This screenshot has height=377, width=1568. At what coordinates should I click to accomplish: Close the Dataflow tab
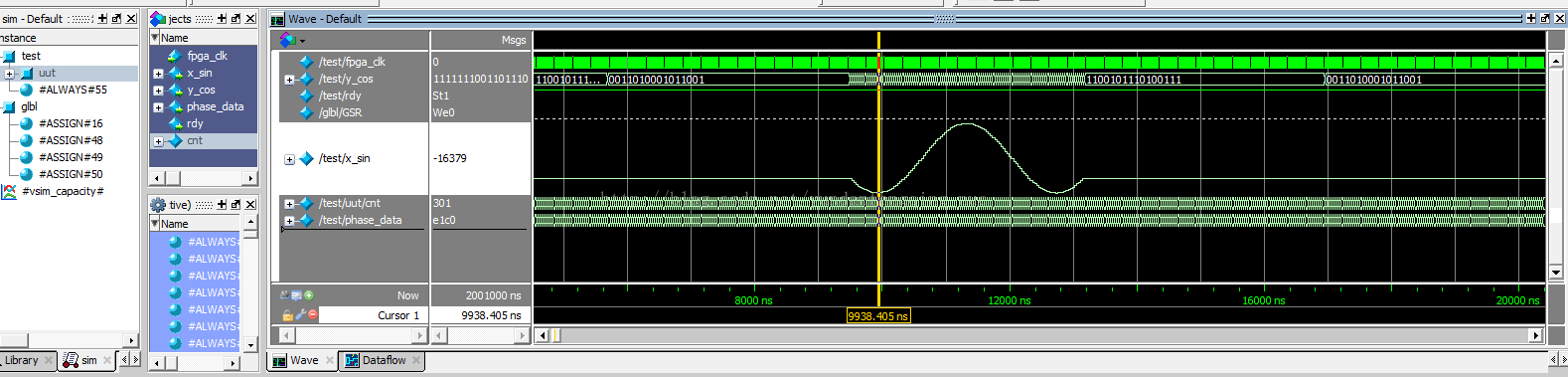[416, 360]
